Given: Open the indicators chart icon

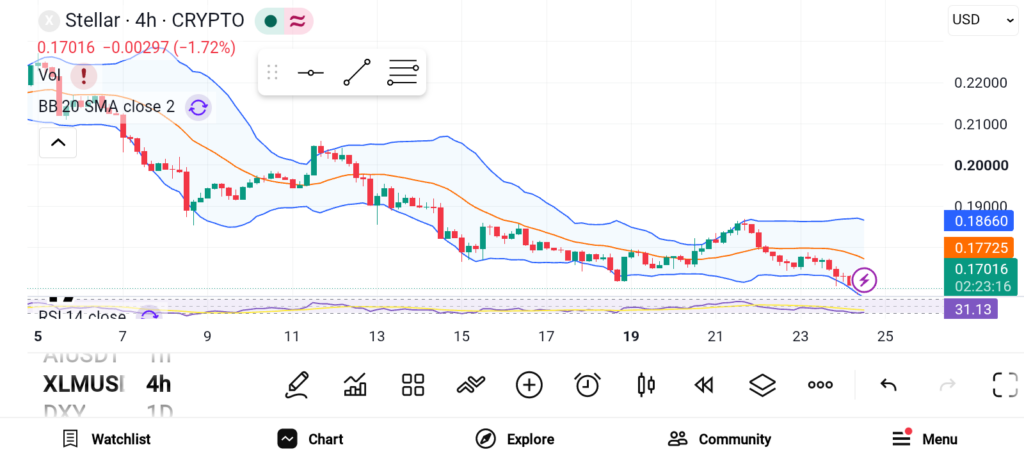Looking at the screenshot, I should 355,385.
